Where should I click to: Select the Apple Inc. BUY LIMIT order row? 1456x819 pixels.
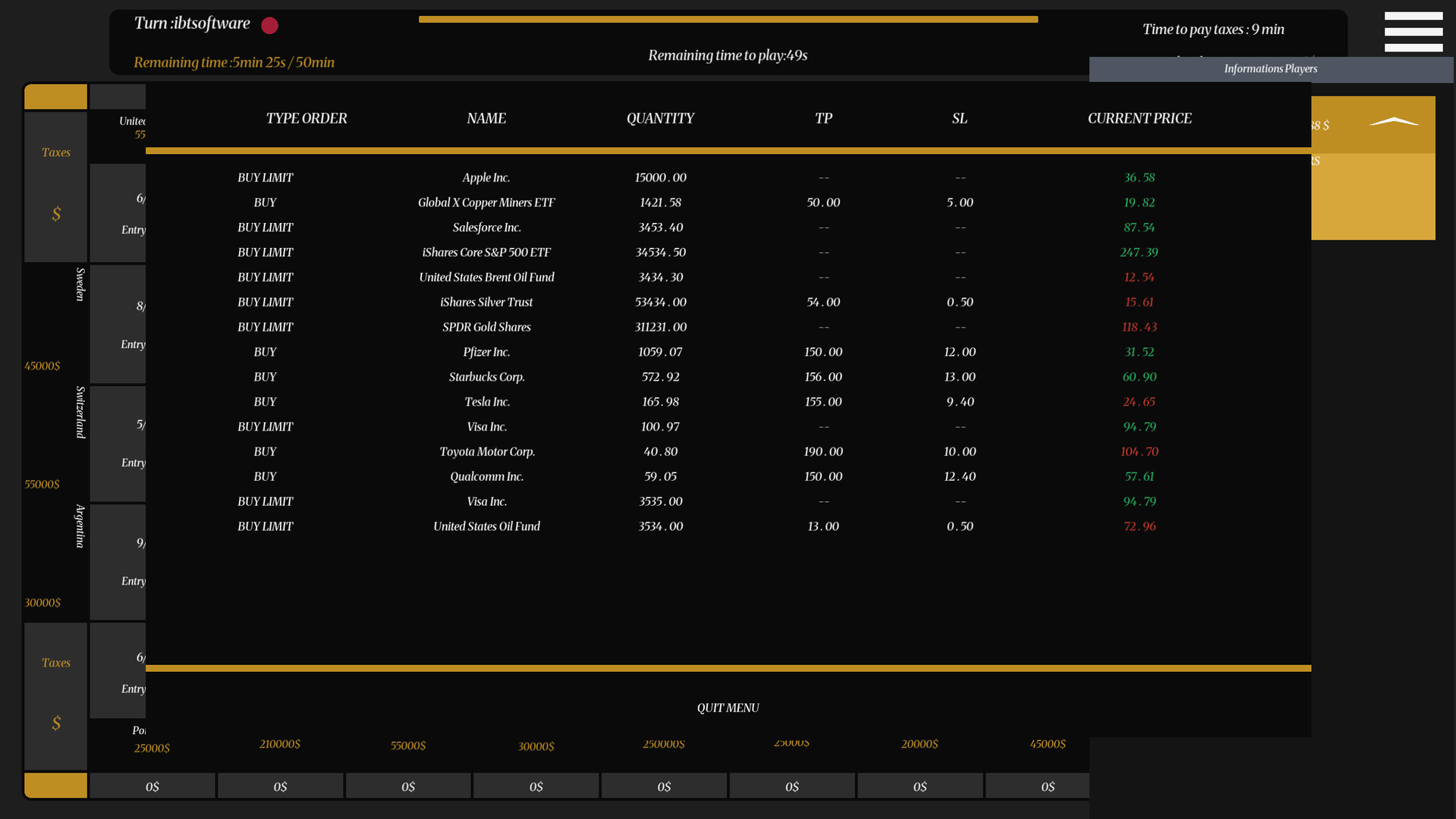[486, 177]
